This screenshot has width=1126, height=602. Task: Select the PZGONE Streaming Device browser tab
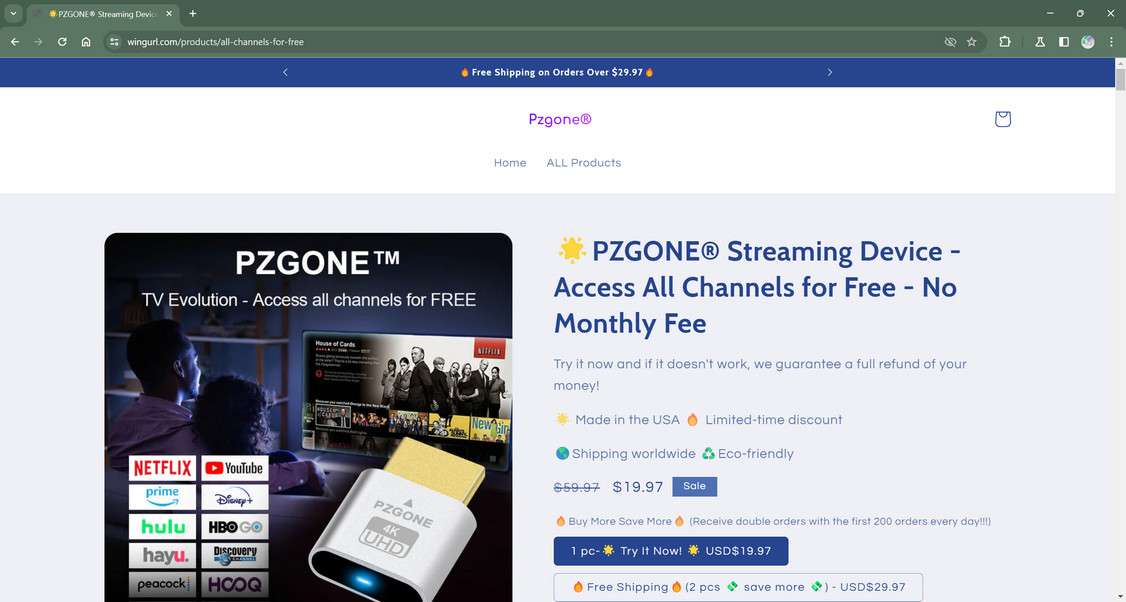click(x=103, y=14)
